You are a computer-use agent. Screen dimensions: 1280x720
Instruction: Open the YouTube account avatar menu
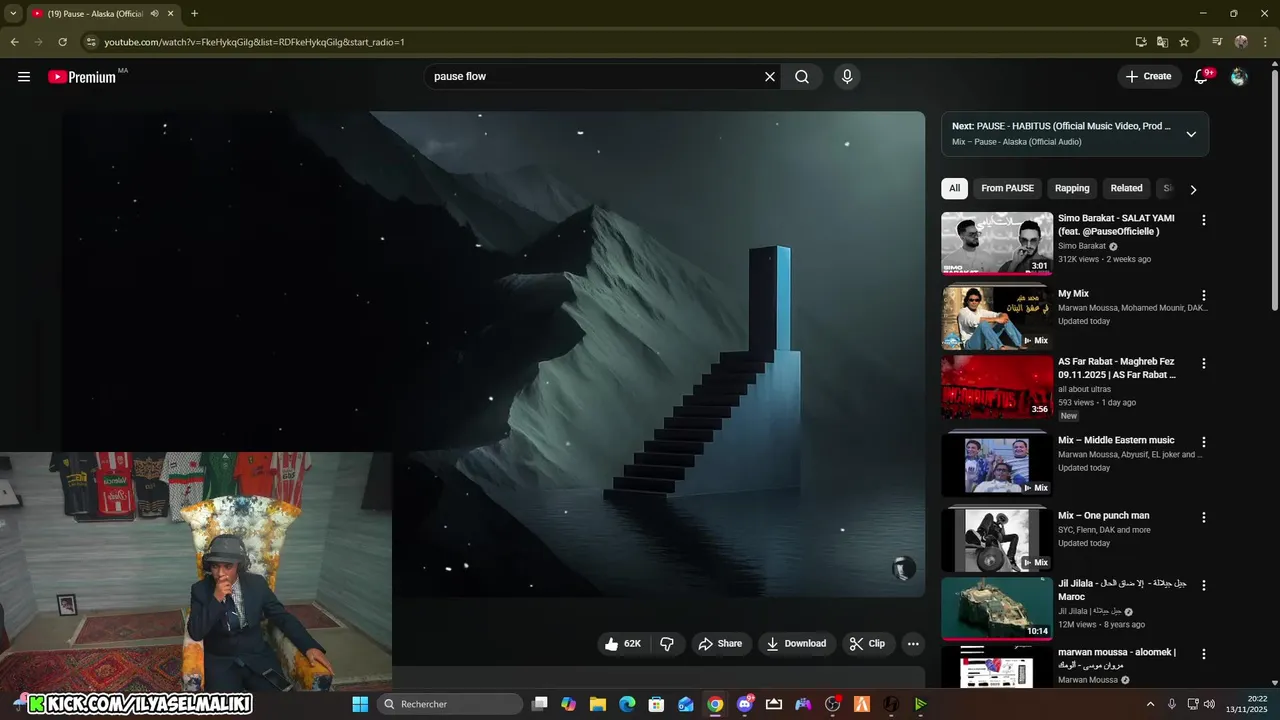coord(1239,76)
